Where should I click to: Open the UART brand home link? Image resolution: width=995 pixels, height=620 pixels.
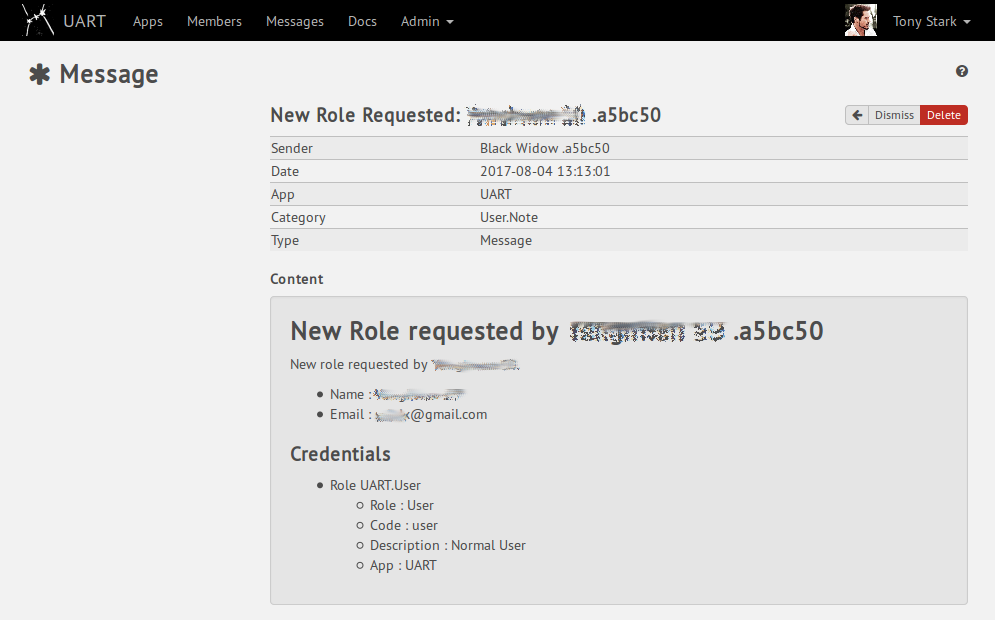click(x=84, y=21)
